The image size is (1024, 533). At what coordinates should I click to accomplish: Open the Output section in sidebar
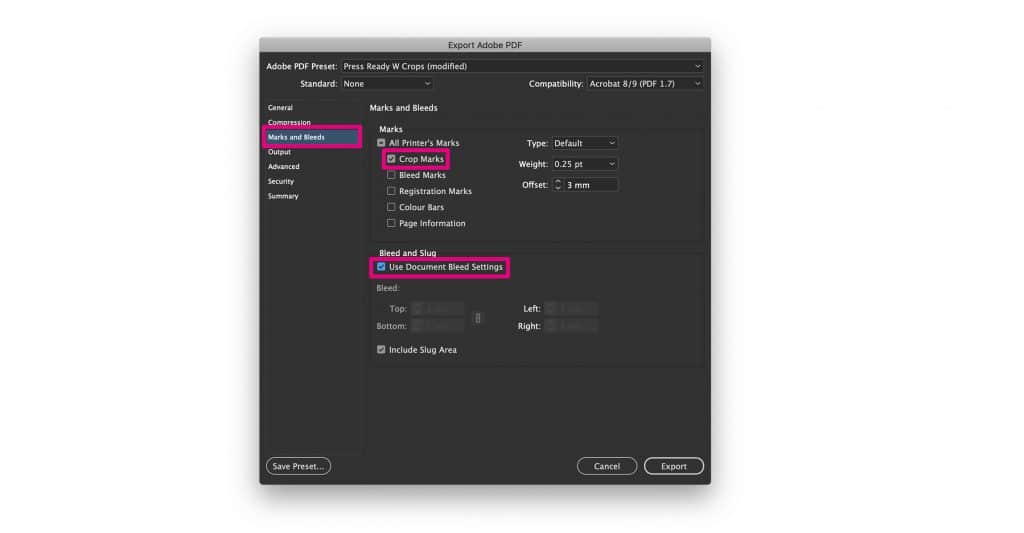(x=279, y=152)
